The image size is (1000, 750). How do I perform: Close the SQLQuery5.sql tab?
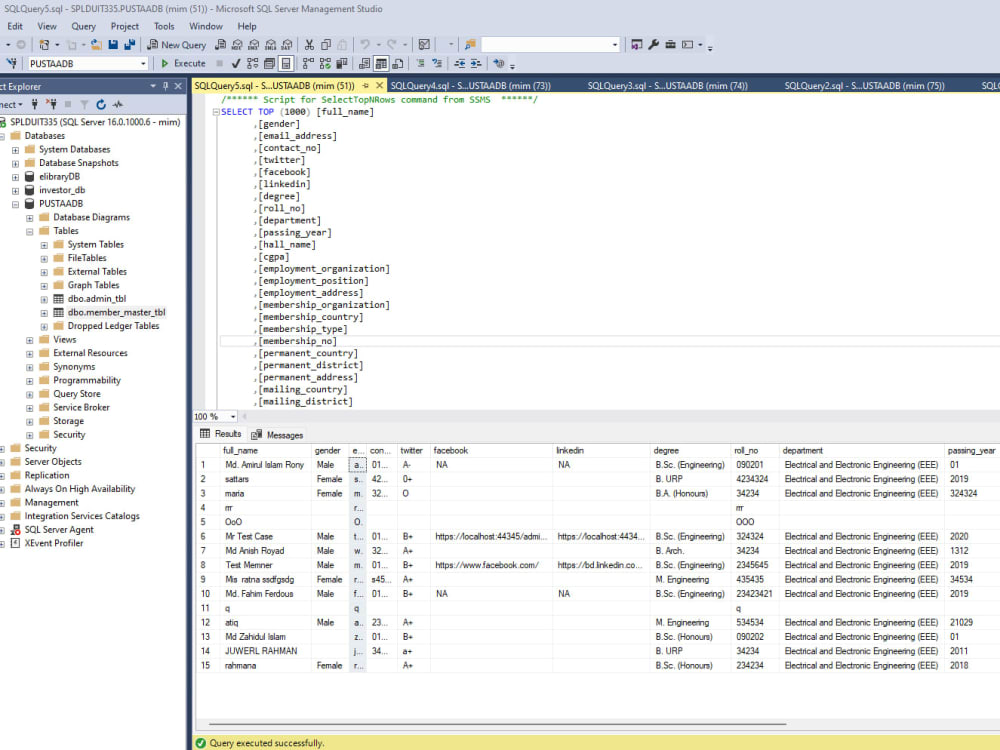(x=379, y=85)
